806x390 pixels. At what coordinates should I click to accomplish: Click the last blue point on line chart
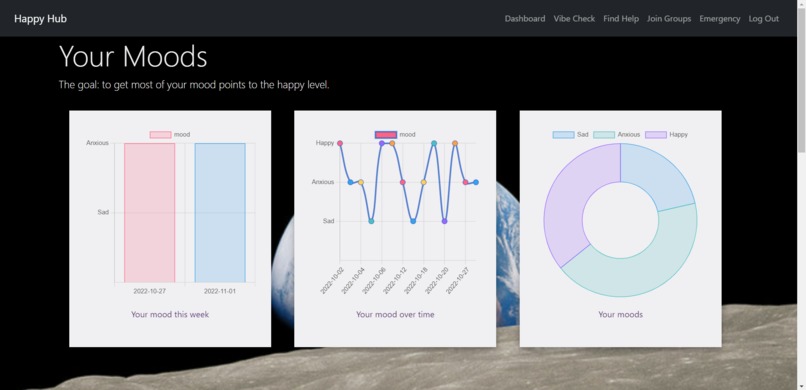coord(476,182)
